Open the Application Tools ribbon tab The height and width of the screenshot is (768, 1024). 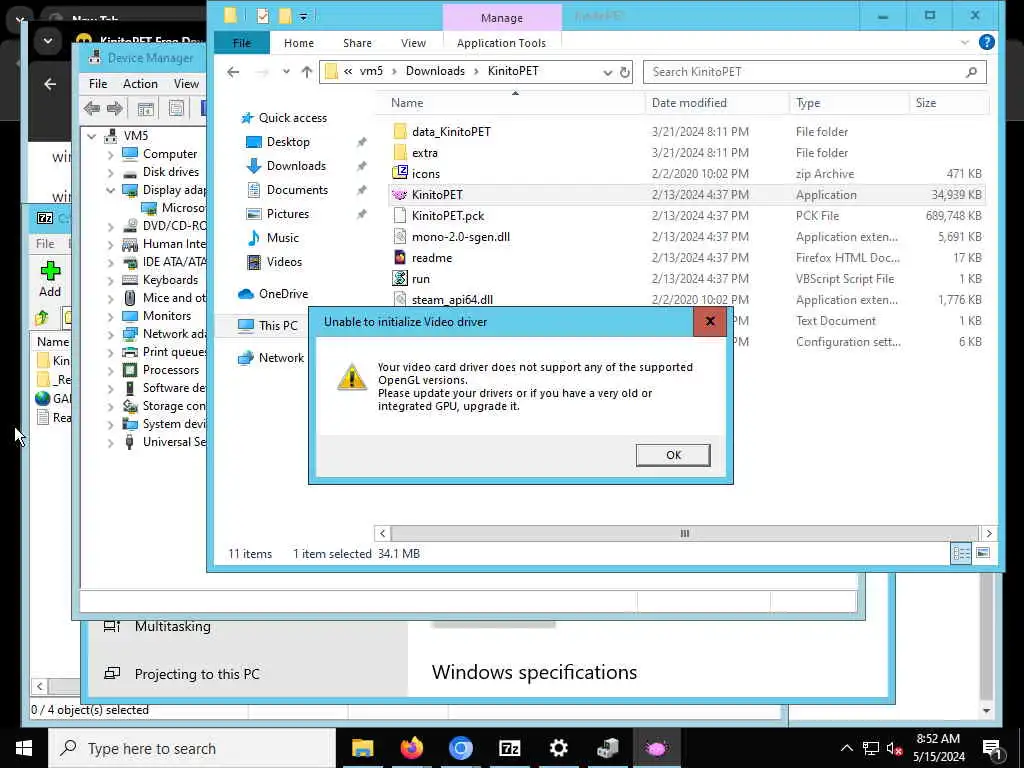501,43
